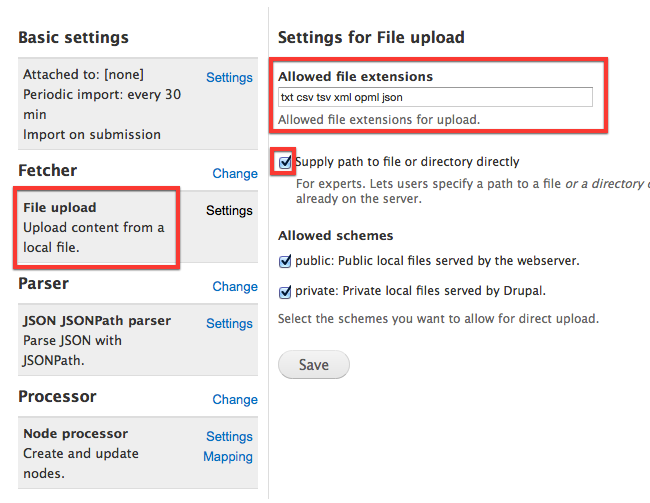The image size is (650, 503).
Task: Open JSON JSONPath parser Settings
Action: (229, 323)
